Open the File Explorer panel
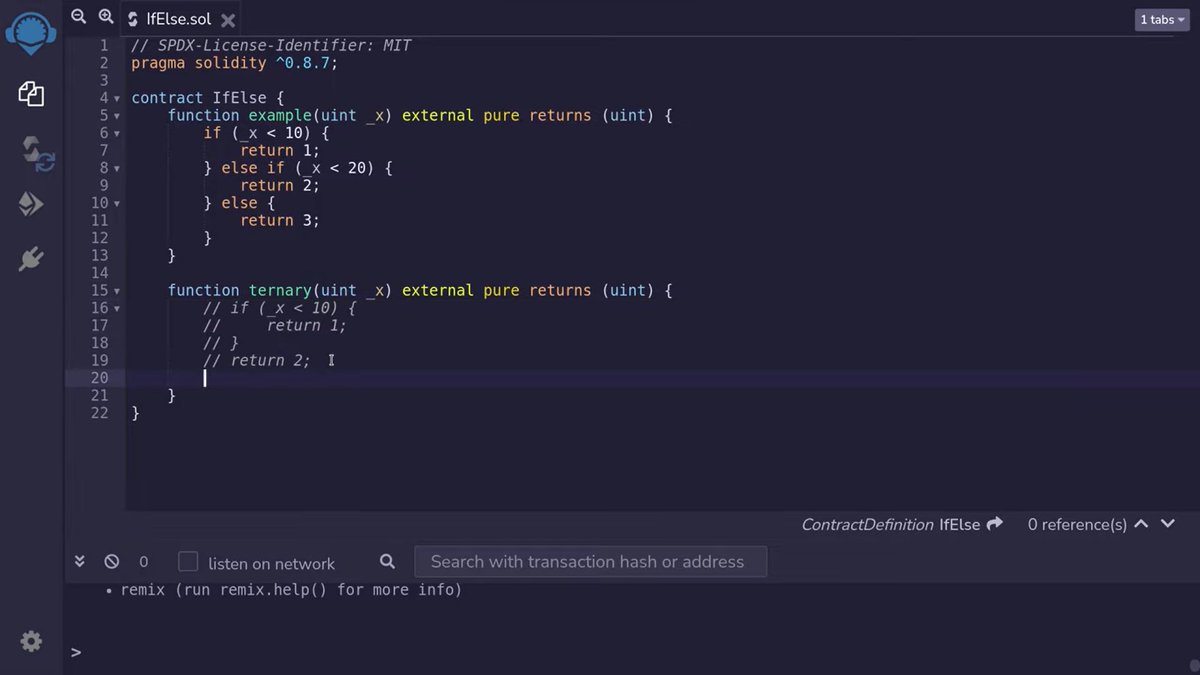This screenshot has height=675, width=1200. pos(30,94)
